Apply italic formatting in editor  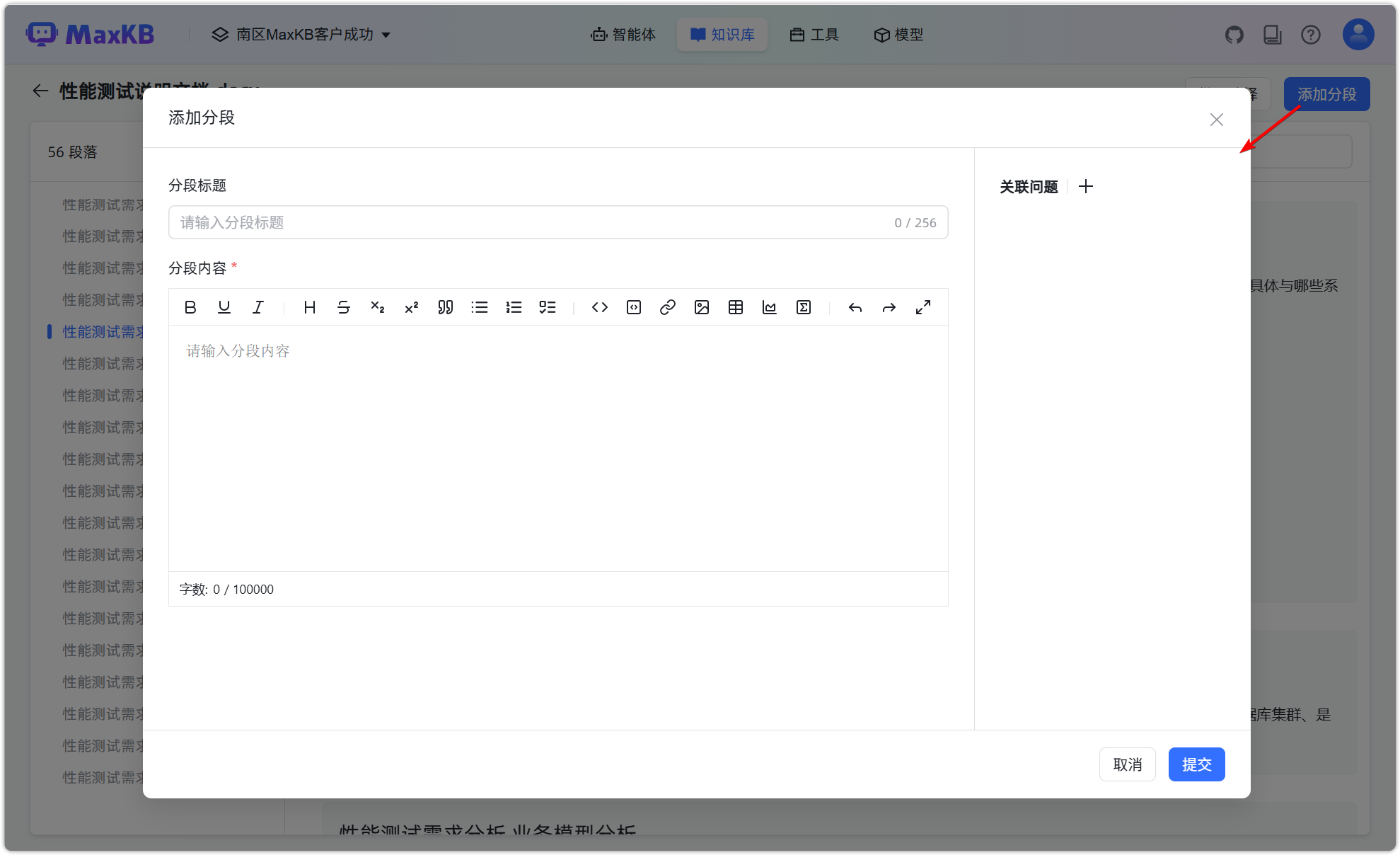click(x=258, y=307)
